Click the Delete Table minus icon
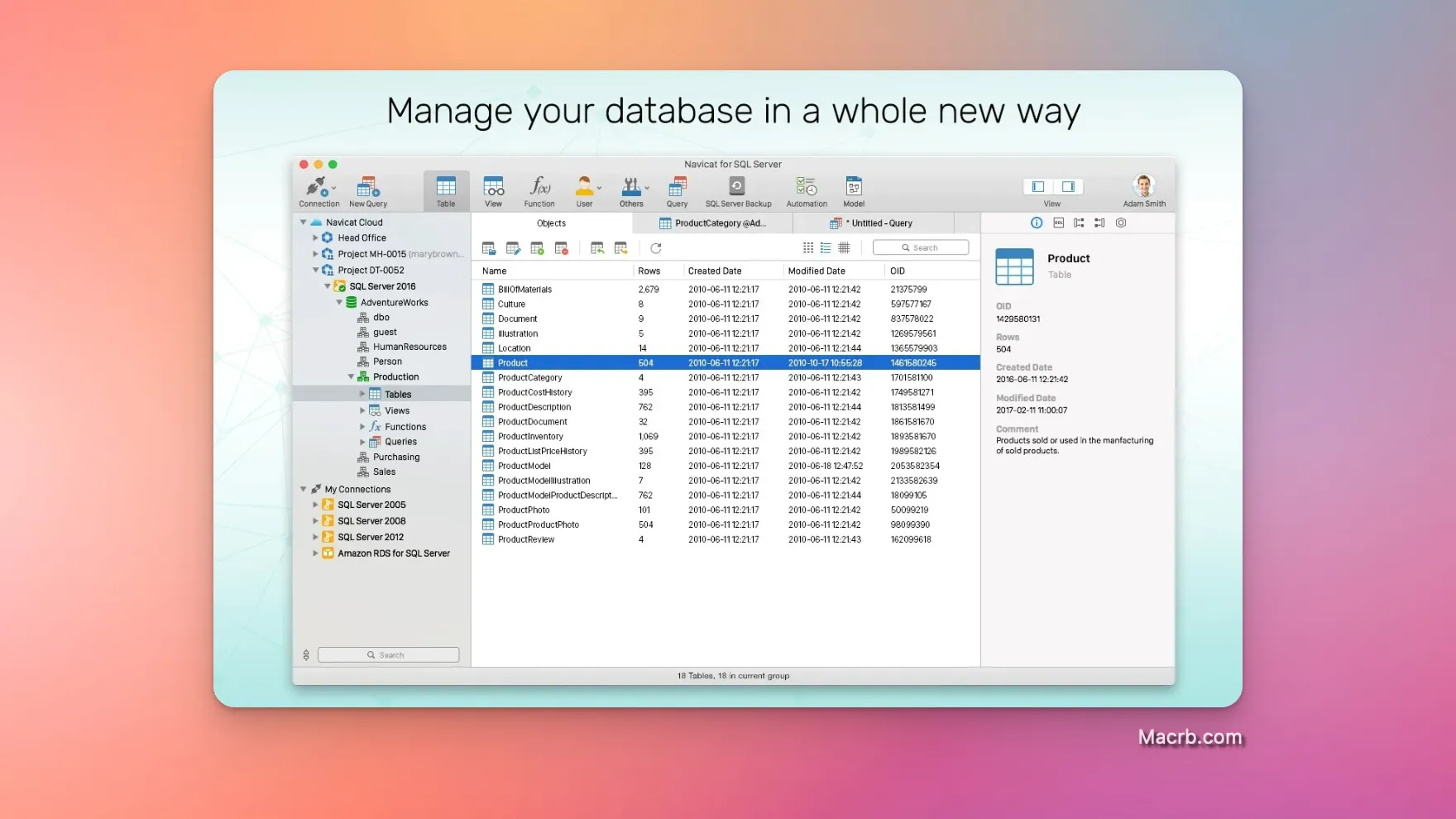 561,248
